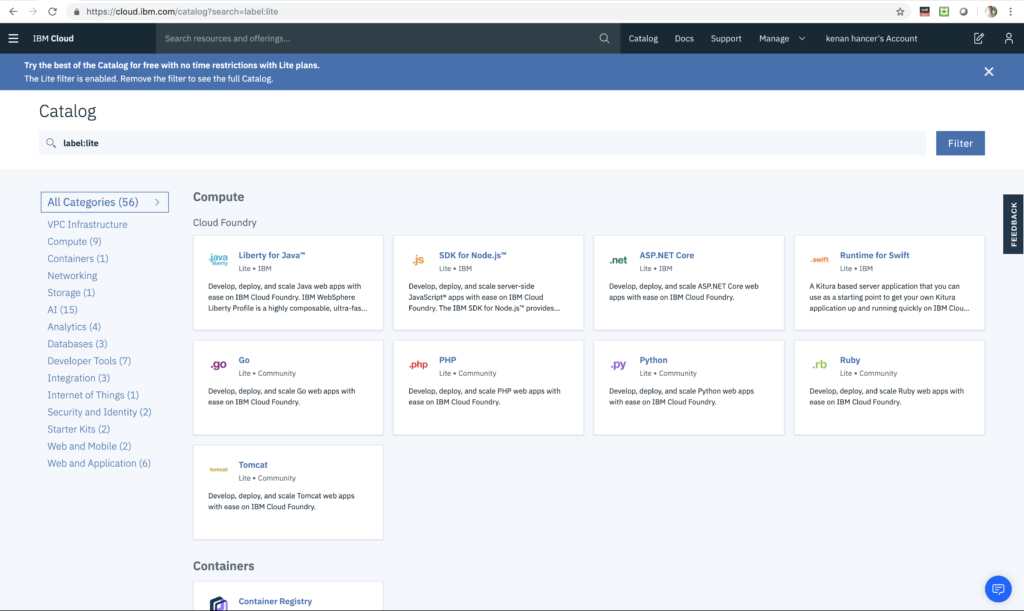This screenshot has width=1024, height=611.
Task: Click the .net ASP.NET Core logo
Action: pyautogui.click(x=618, y=260)
